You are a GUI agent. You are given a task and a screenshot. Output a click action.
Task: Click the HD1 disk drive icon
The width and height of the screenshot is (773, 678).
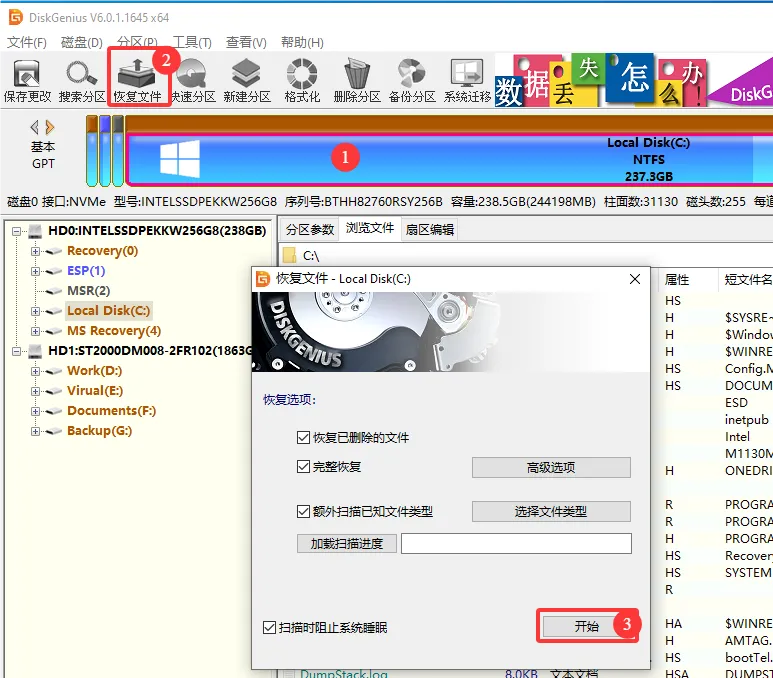click(x=35, y=351)
